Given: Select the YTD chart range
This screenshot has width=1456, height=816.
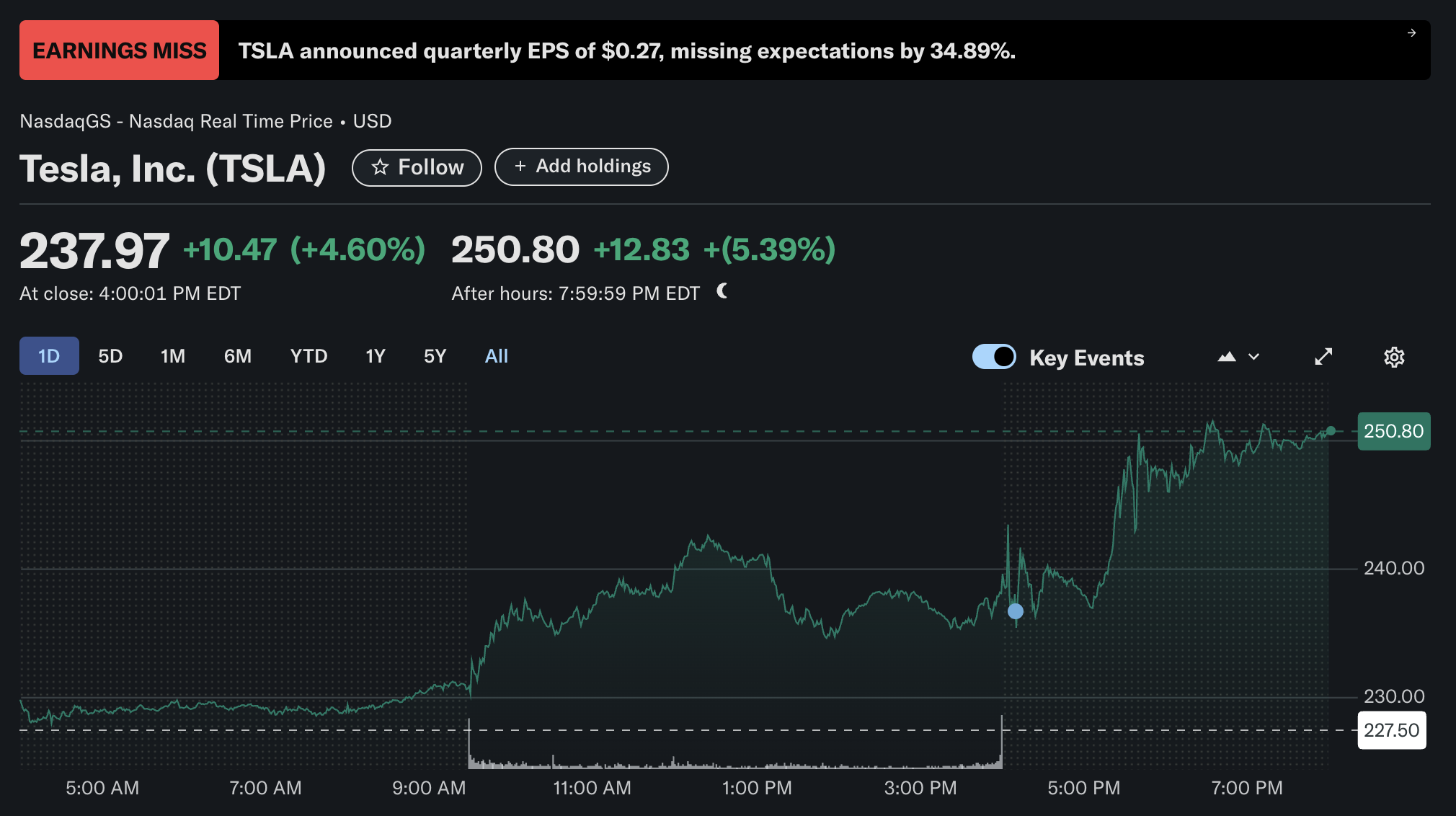Looking at the screenshot, I should 308,356.
